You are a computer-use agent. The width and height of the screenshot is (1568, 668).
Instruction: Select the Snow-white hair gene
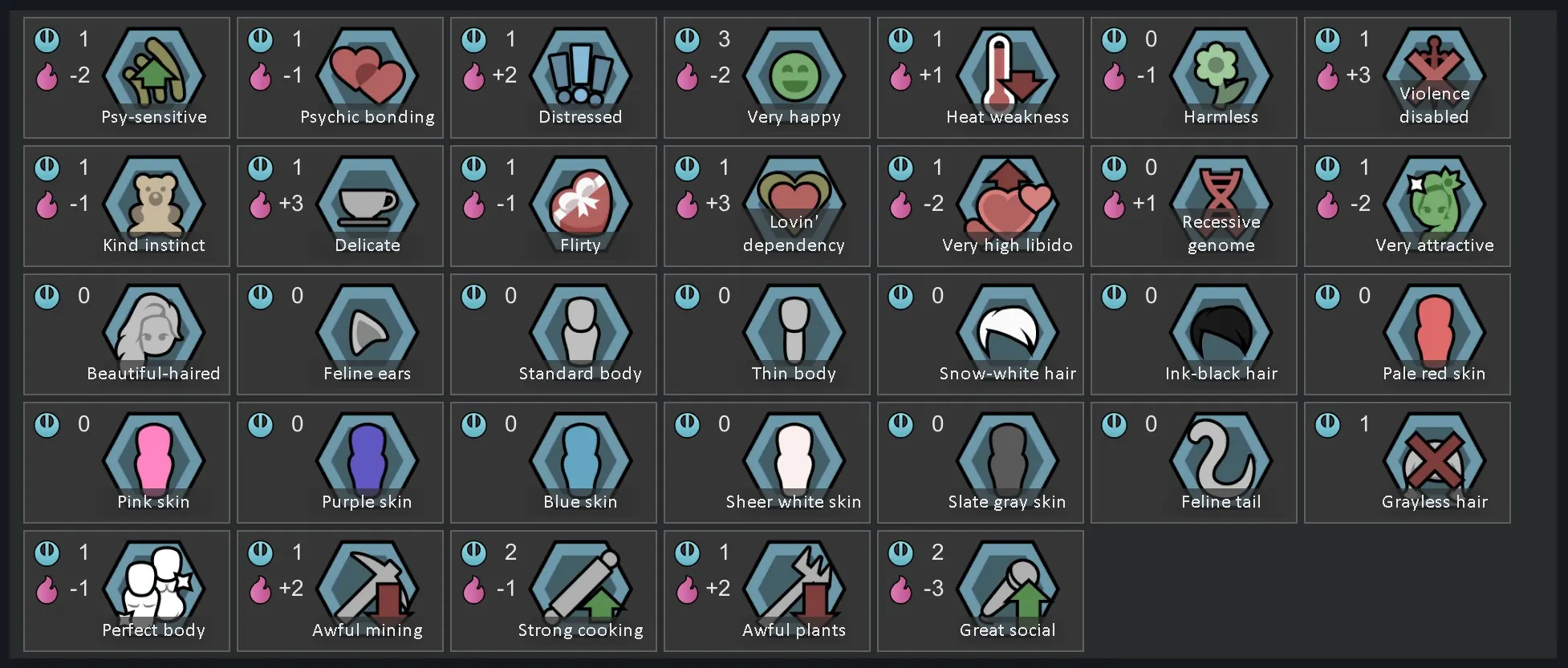point(1008,330)
